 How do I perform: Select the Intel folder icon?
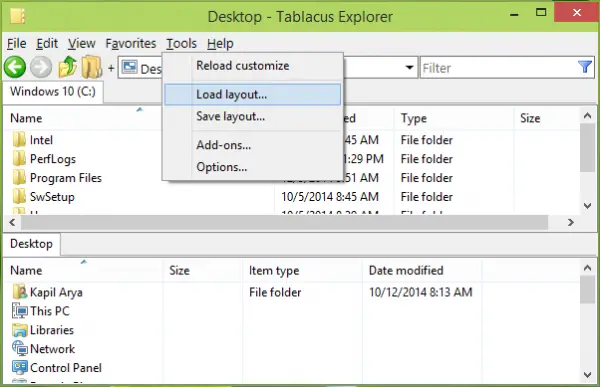(19, 140)
